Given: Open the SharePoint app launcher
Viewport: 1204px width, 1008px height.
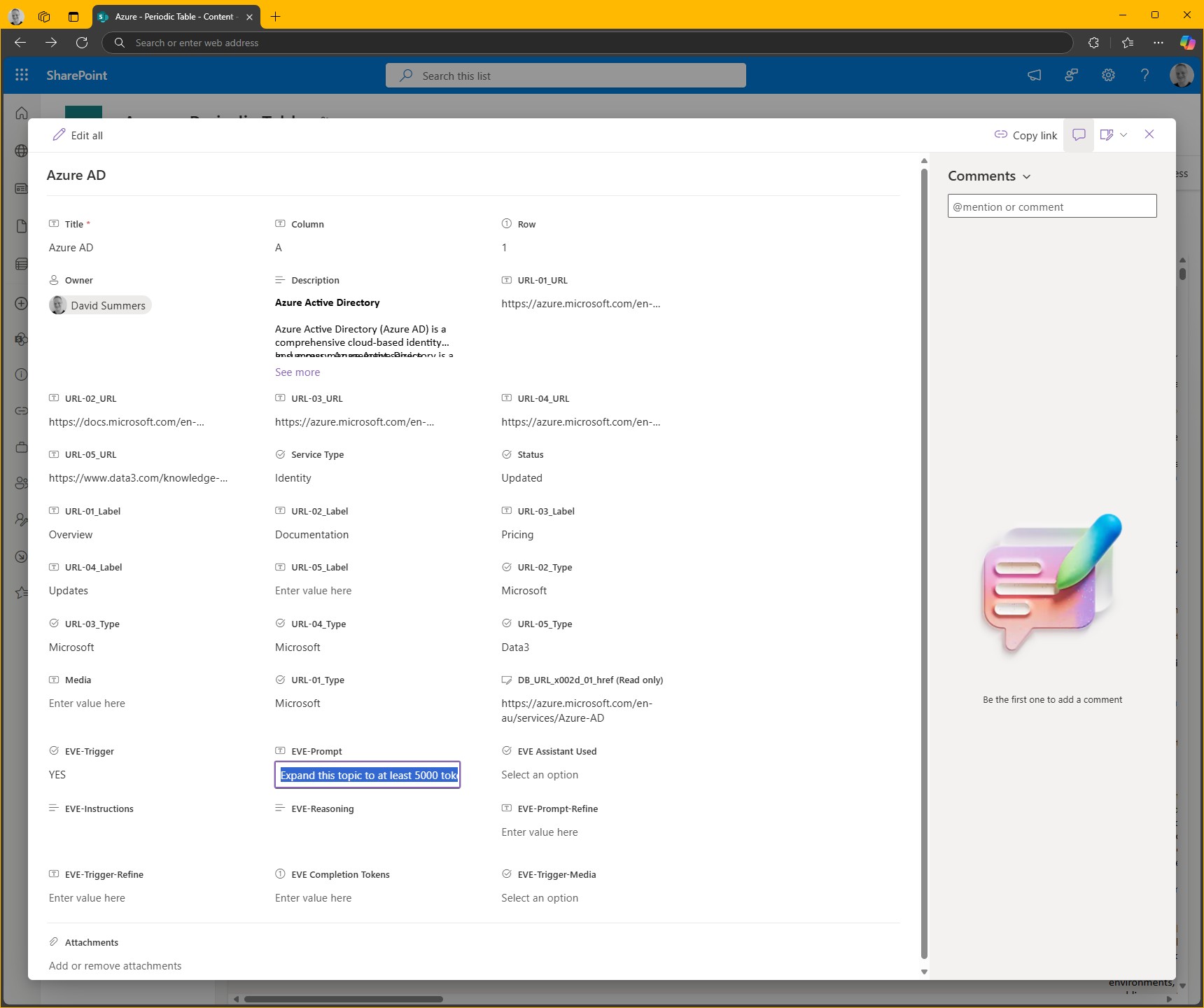Looking at the screenshot, I should pos(21,75).
